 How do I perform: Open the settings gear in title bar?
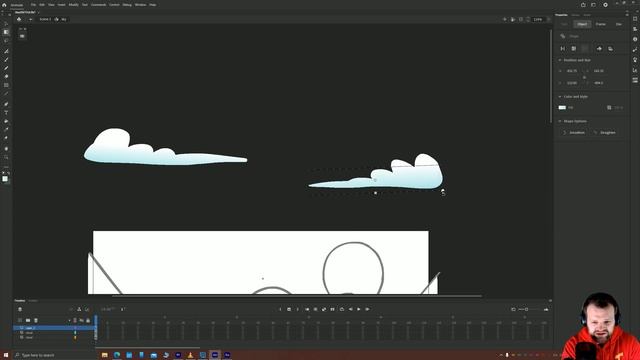[x=605, y=5]
